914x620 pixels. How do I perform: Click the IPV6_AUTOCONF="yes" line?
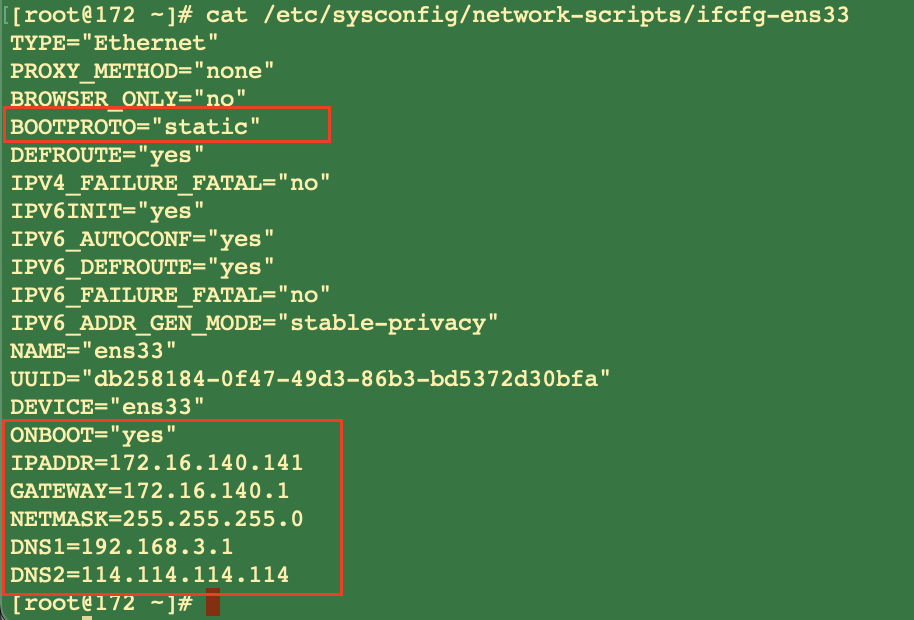click(142, 239)
